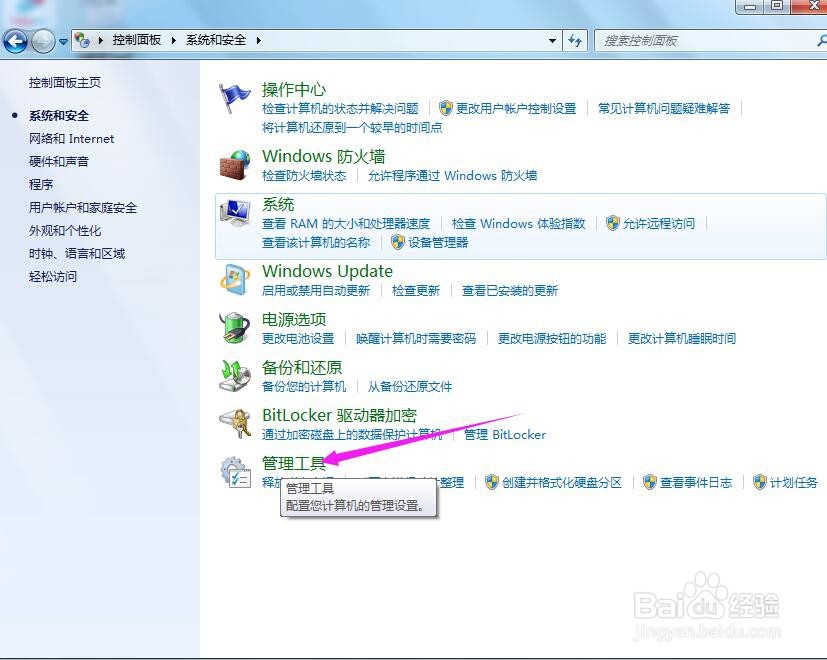Open Windows Update via its globe icon
Viewport: 827px width, 660px height.
(234, 278)
